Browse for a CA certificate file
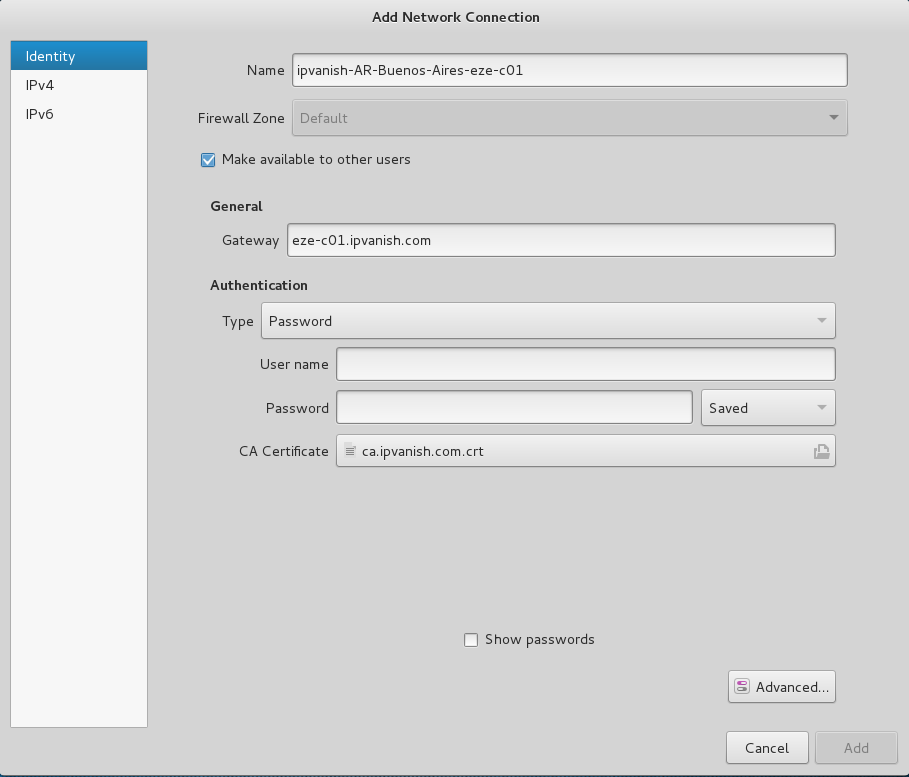The height and width of the screenshot is (777, 909). point(821,451)
